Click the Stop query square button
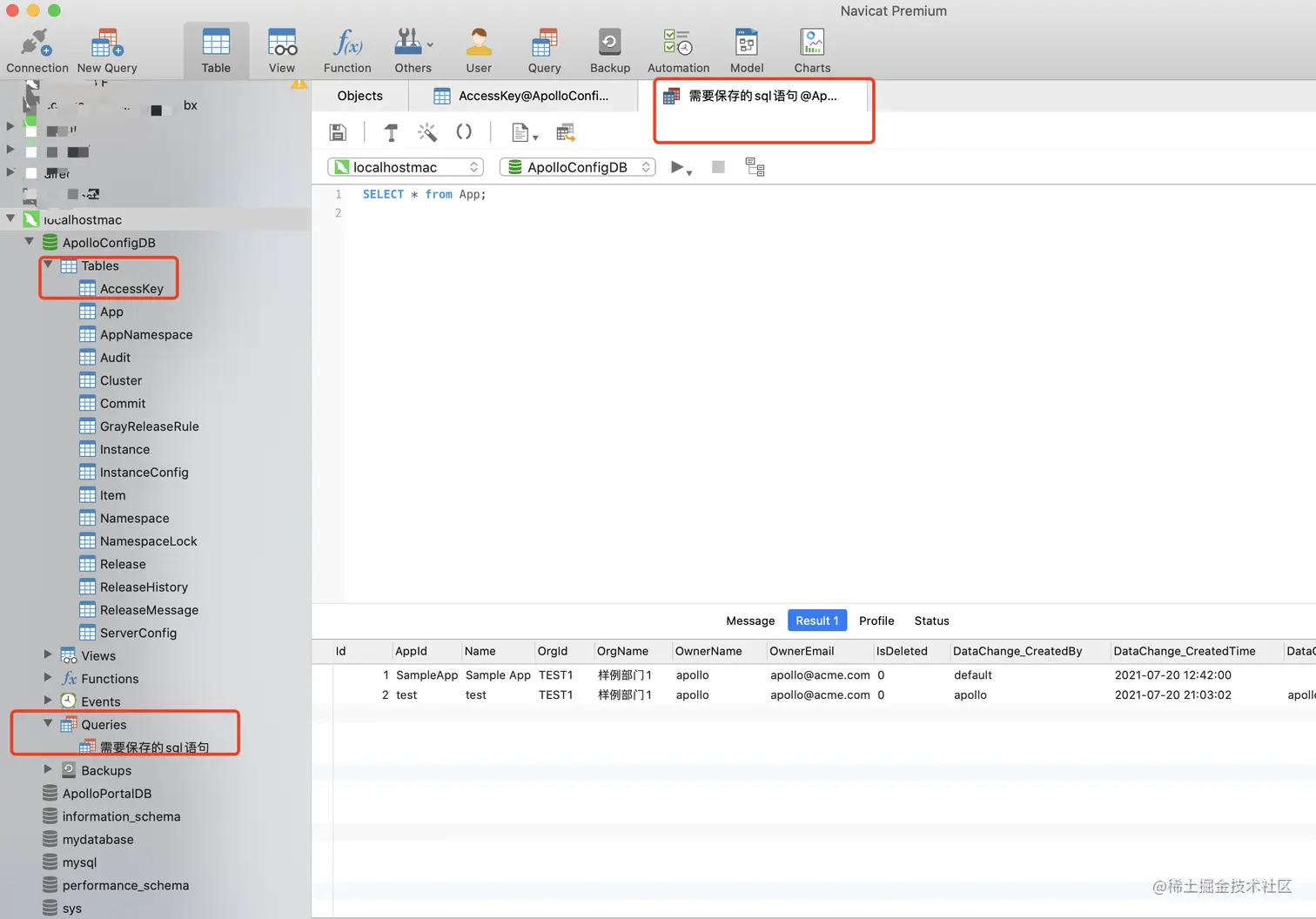This screenshot has width=1316, height=919. point(718,167)
